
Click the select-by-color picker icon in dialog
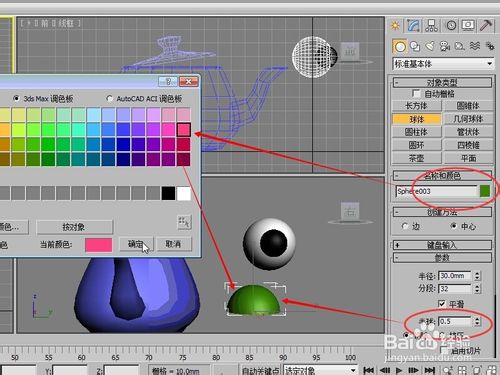point(184,222)
